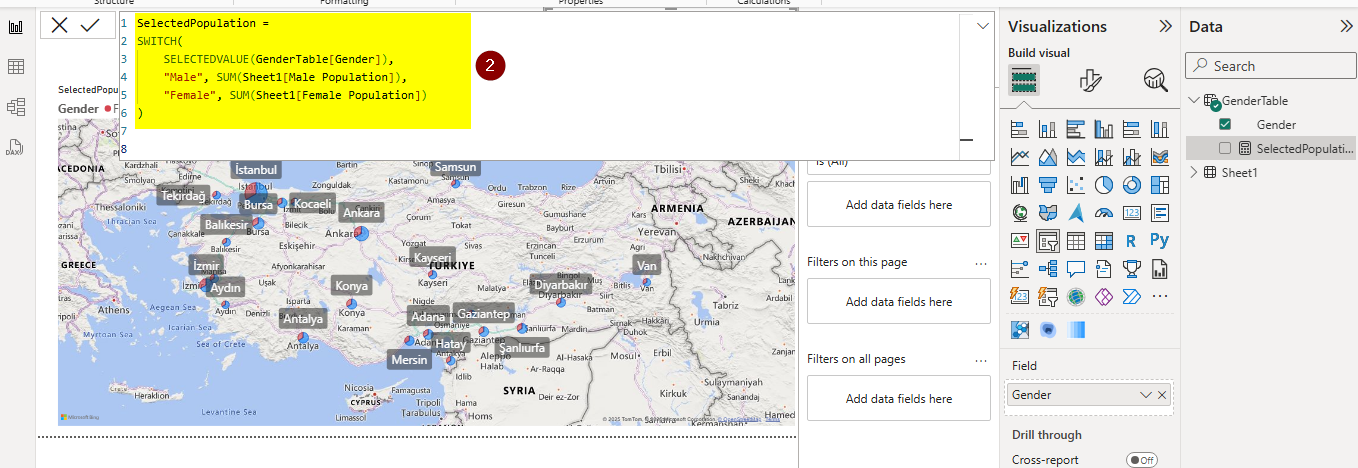This screenshot has width=1358, height=468.
Task: Select the Decomposition tree visual
Action: point(1048,269)
